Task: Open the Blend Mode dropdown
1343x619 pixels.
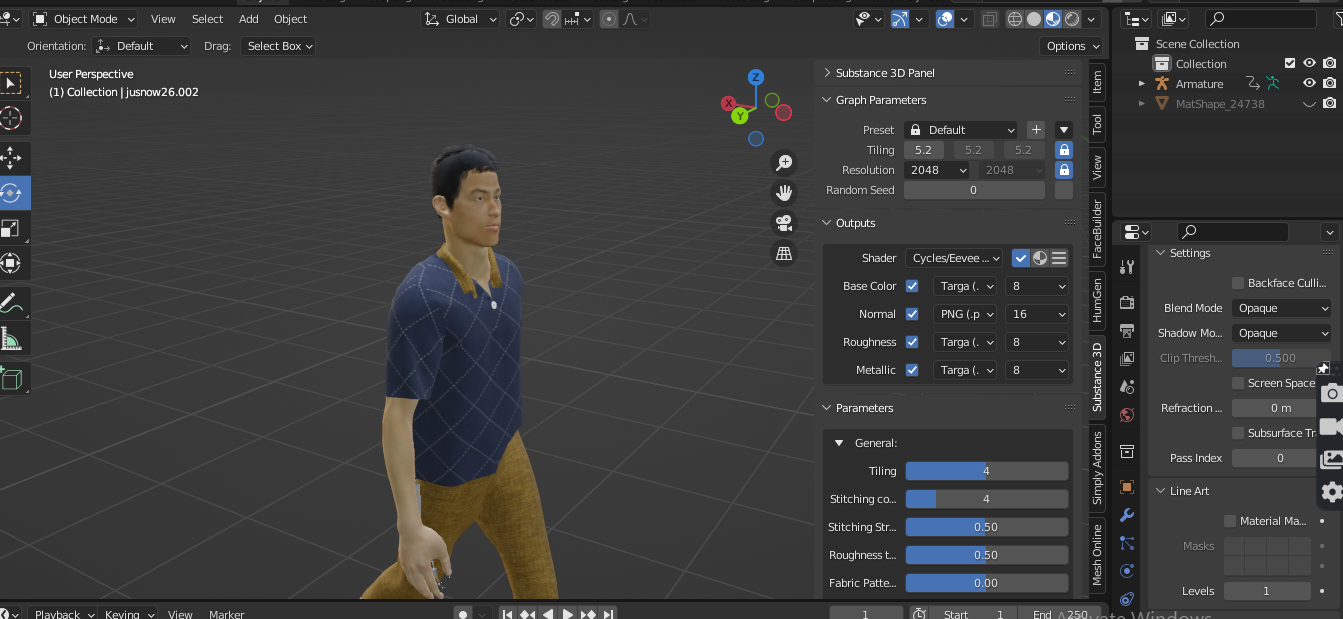Action: coord(1281,308)
